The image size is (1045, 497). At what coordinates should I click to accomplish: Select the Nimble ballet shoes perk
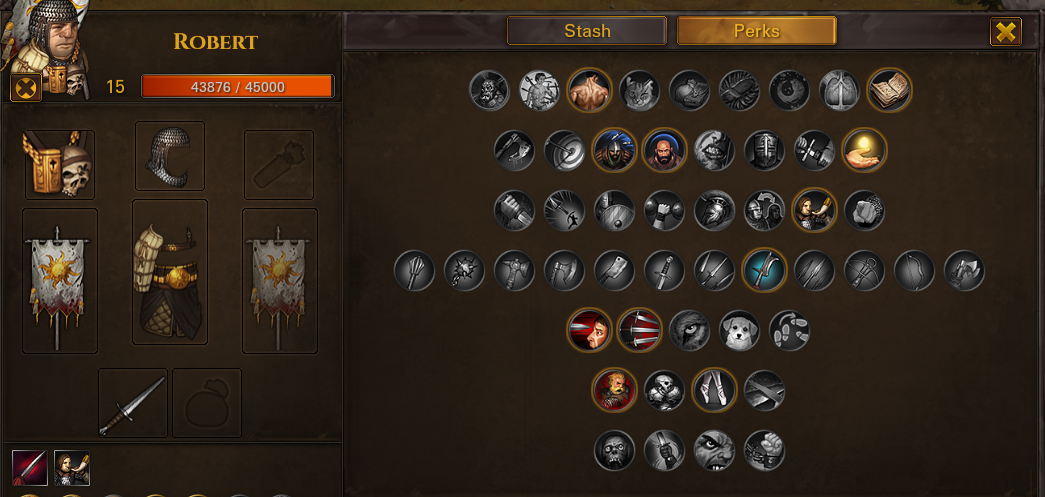coord(714,390)
